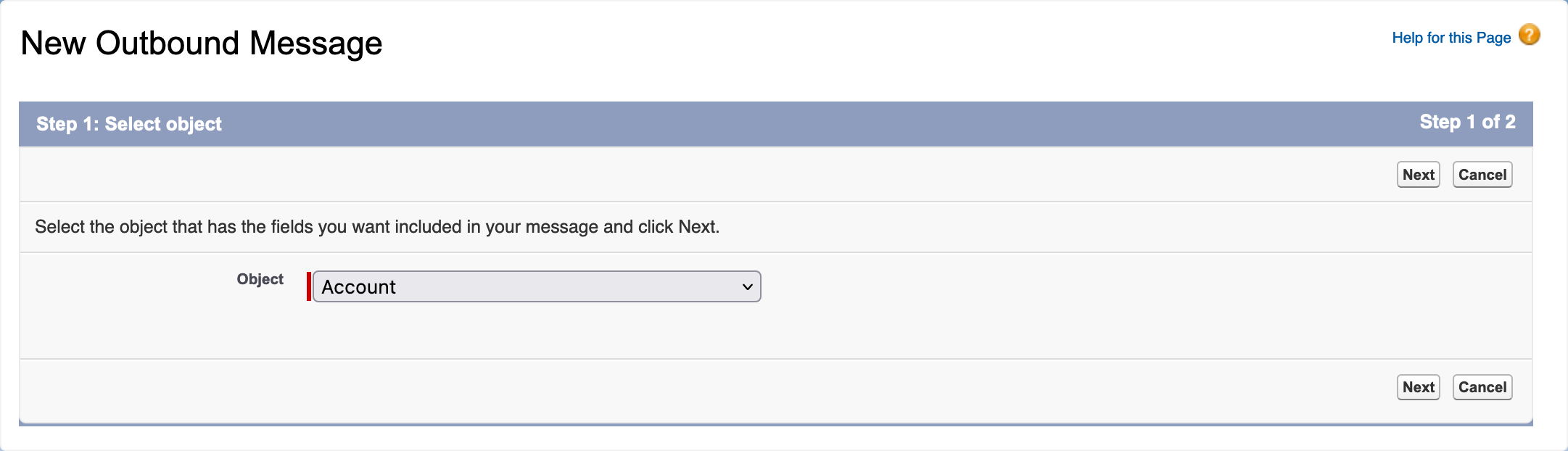1568x451 pixels.
Task: Click the phrase "Select object" in step header
Action: tap(163, 124)
